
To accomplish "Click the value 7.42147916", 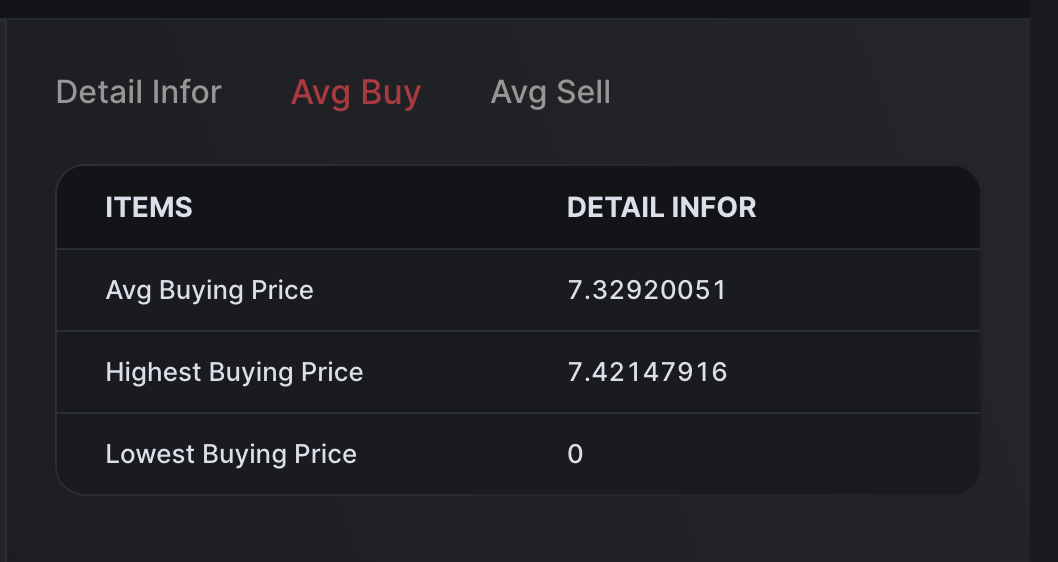I will (x=647, y=372).
